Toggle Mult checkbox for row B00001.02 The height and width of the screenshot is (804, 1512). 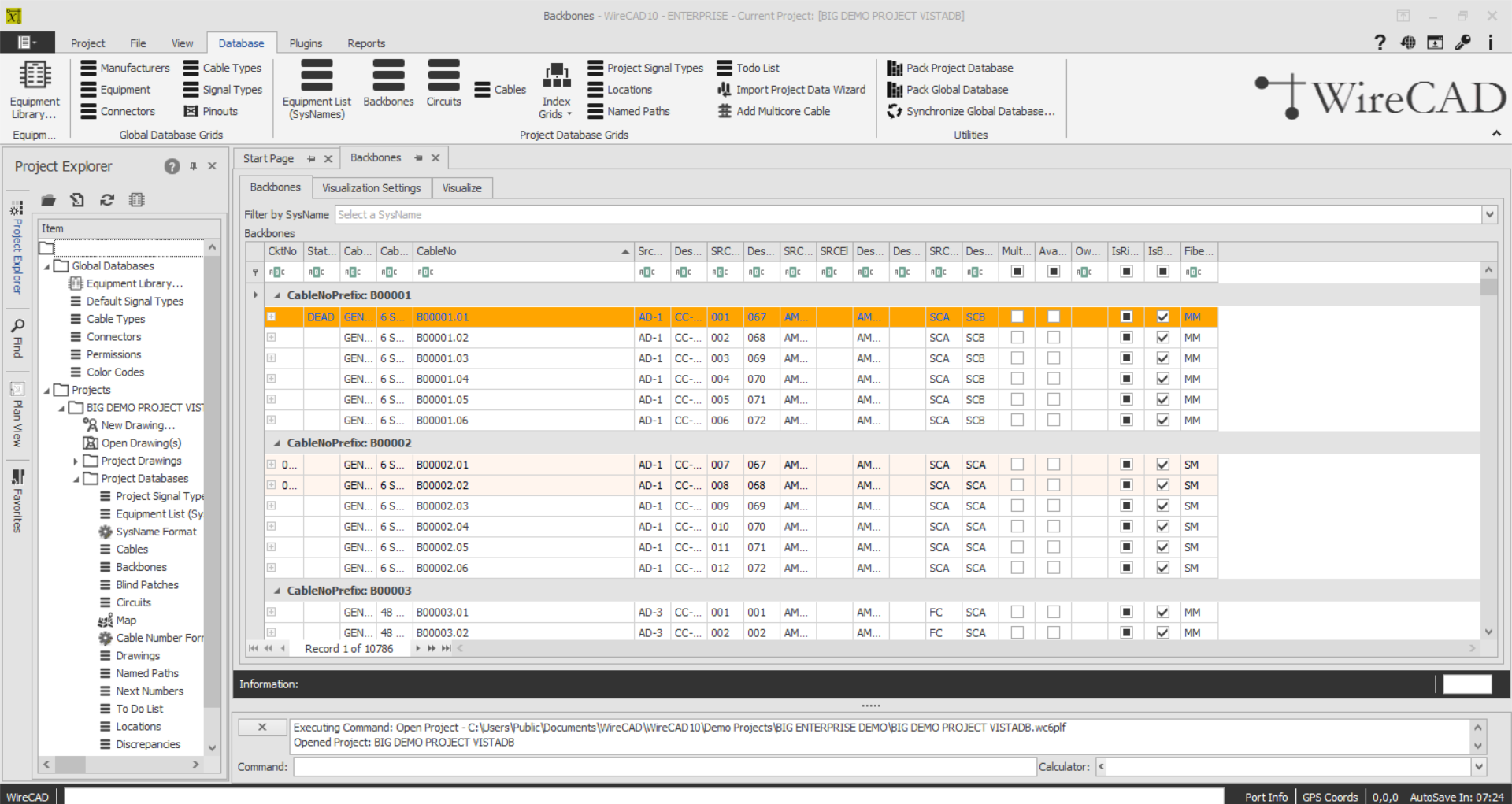pos(1017,337)
